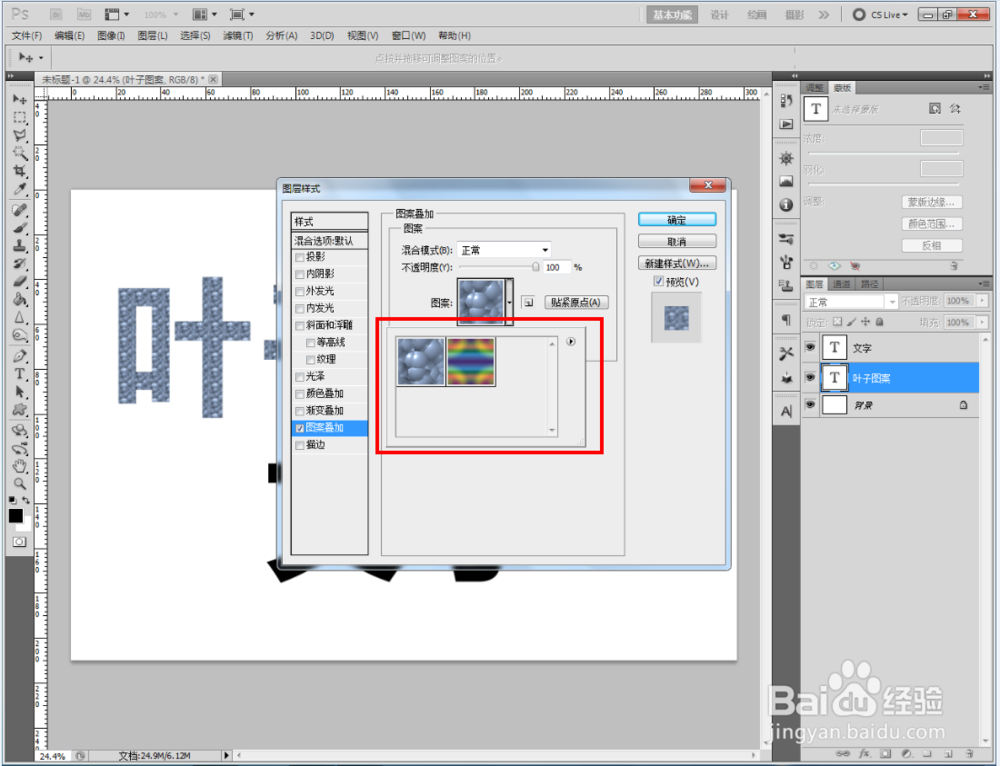Click the add pixel mask icon
Viewport: 1000px width, 766px height.
click(934, 108)
